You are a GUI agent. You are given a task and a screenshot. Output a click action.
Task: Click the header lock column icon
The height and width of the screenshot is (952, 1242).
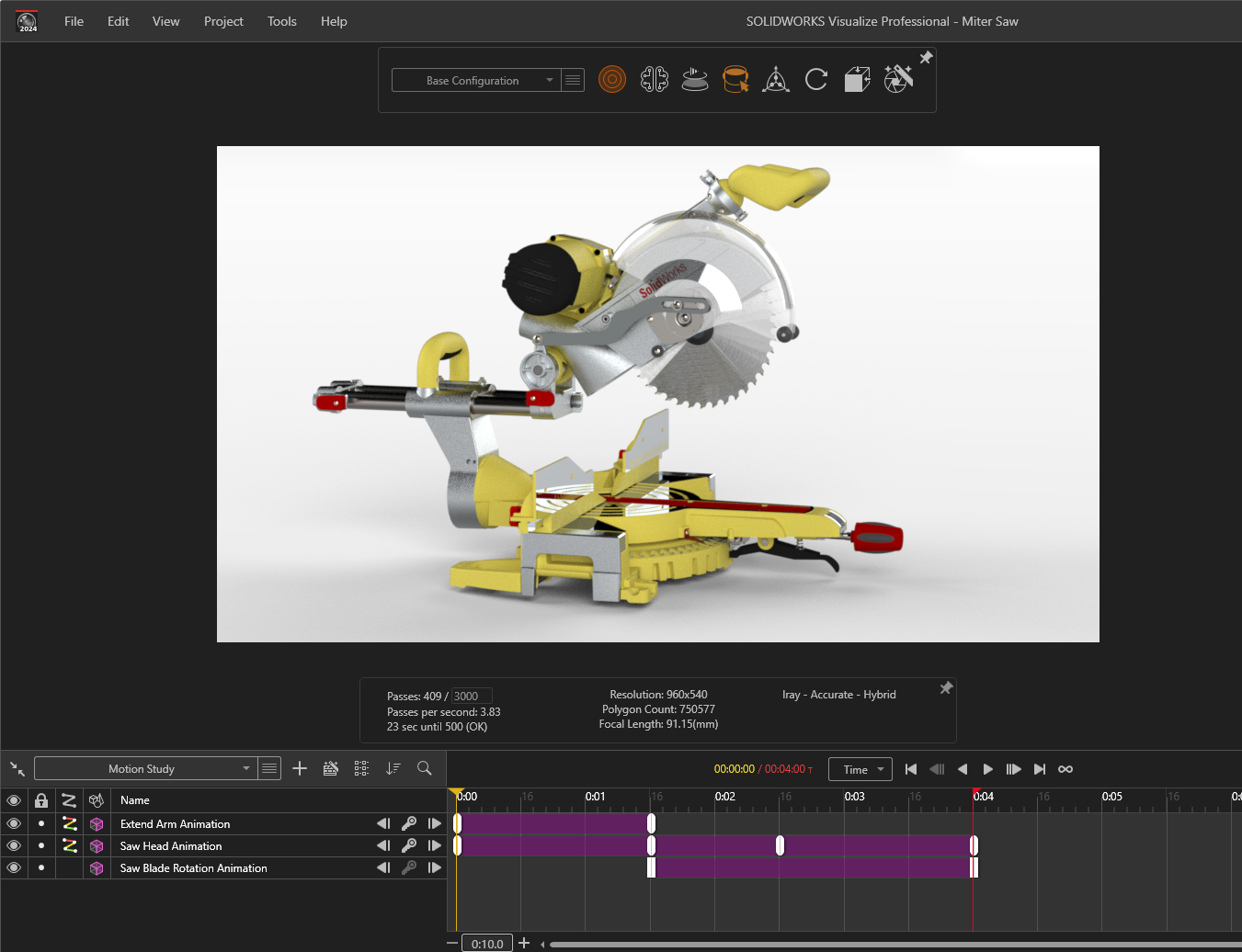[41, 800]
